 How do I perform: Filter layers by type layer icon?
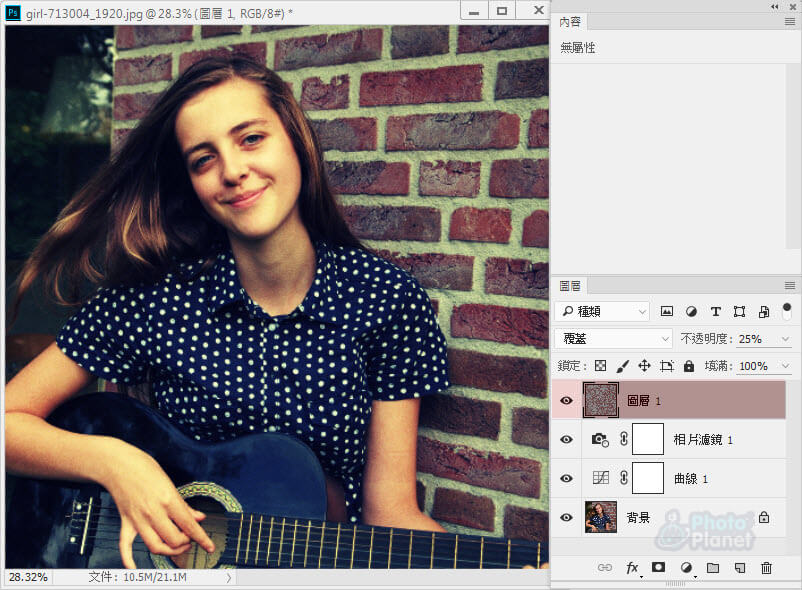click(716, 311)
